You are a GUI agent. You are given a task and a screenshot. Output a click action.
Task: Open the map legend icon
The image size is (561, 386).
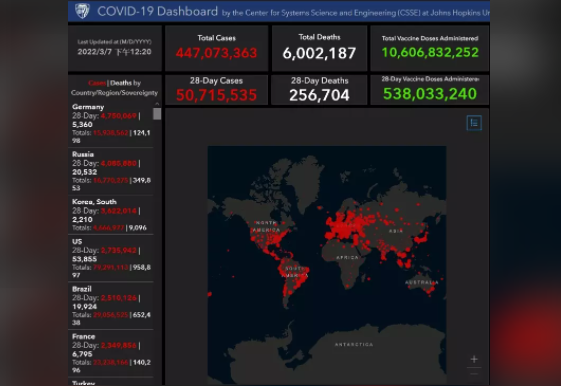[474, 123]
